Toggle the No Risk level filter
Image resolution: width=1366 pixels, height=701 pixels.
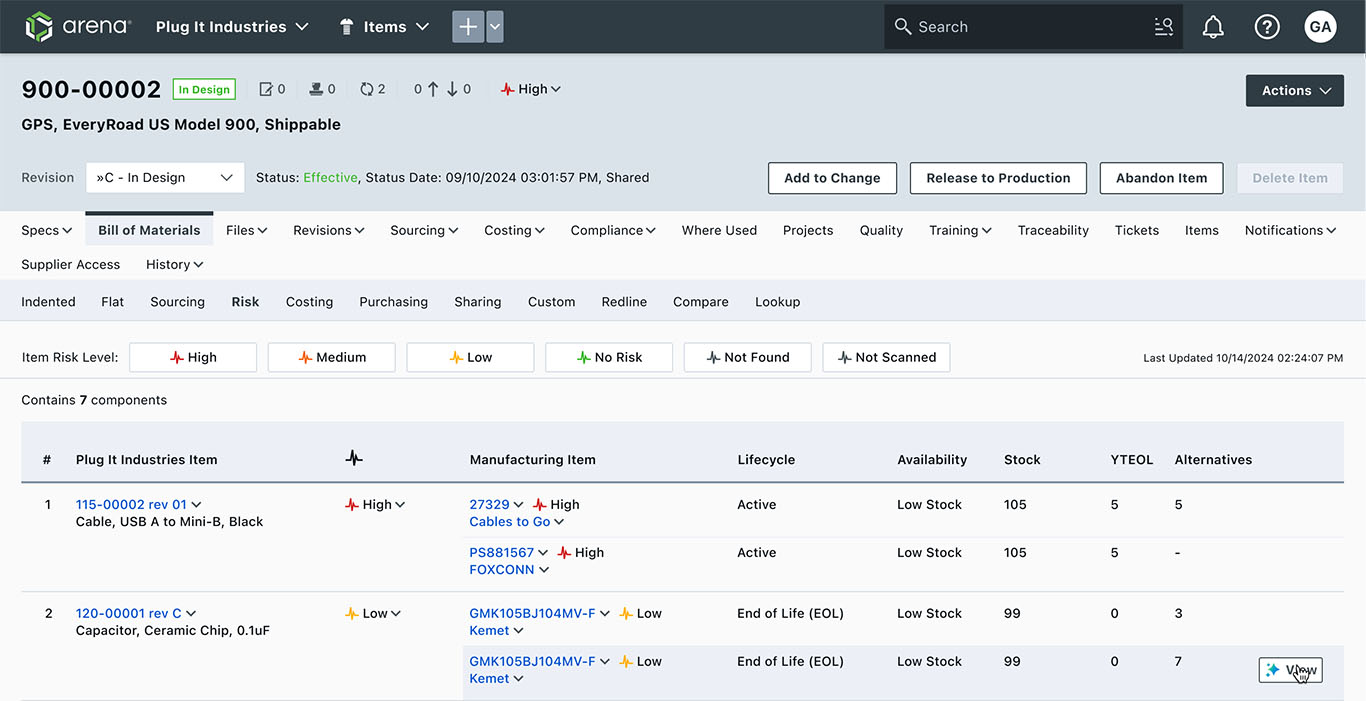(x=609, y=357)
